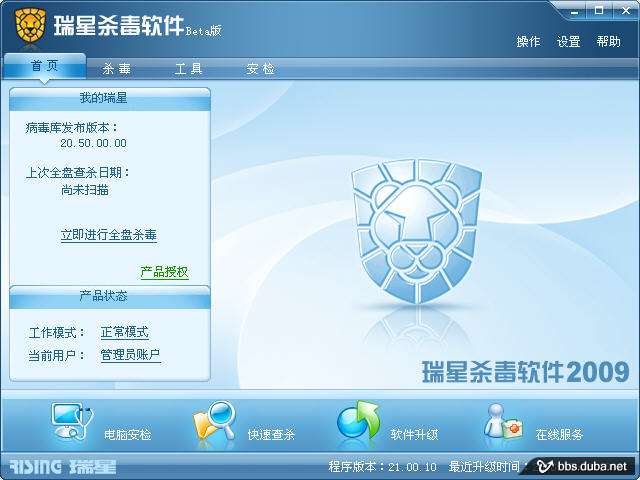Open the 帮助 menu
Viewport: 640px width, 480px height.
click(609, 42)
